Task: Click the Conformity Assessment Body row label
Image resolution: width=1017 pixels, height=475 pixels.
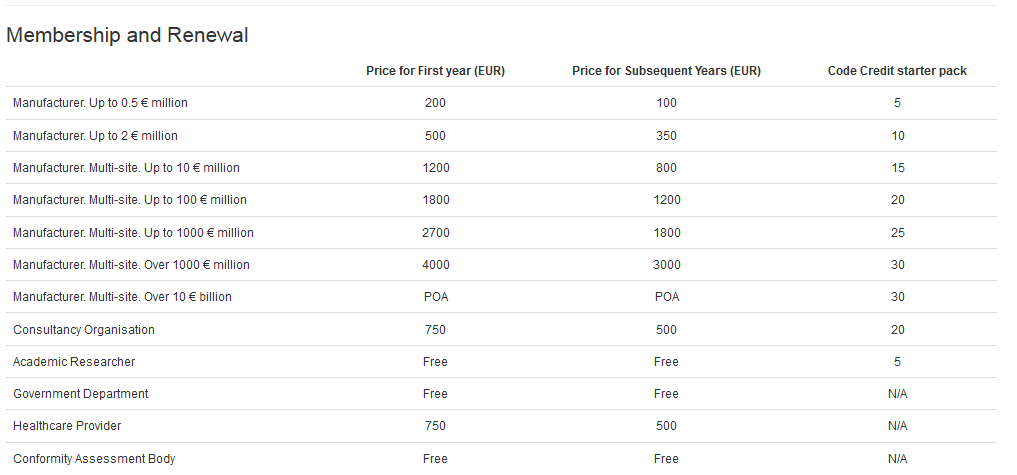Action: tap(94, 459)
